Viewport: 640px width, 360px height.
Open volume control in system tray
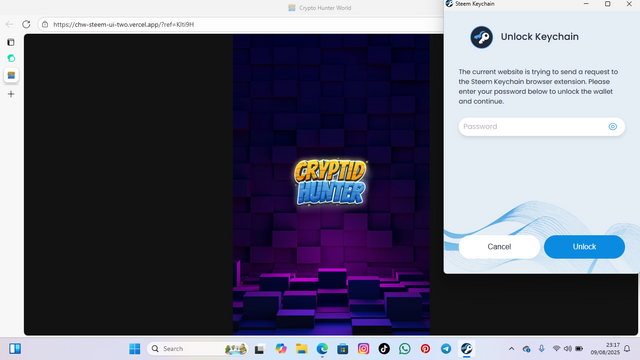pos(567,349)
